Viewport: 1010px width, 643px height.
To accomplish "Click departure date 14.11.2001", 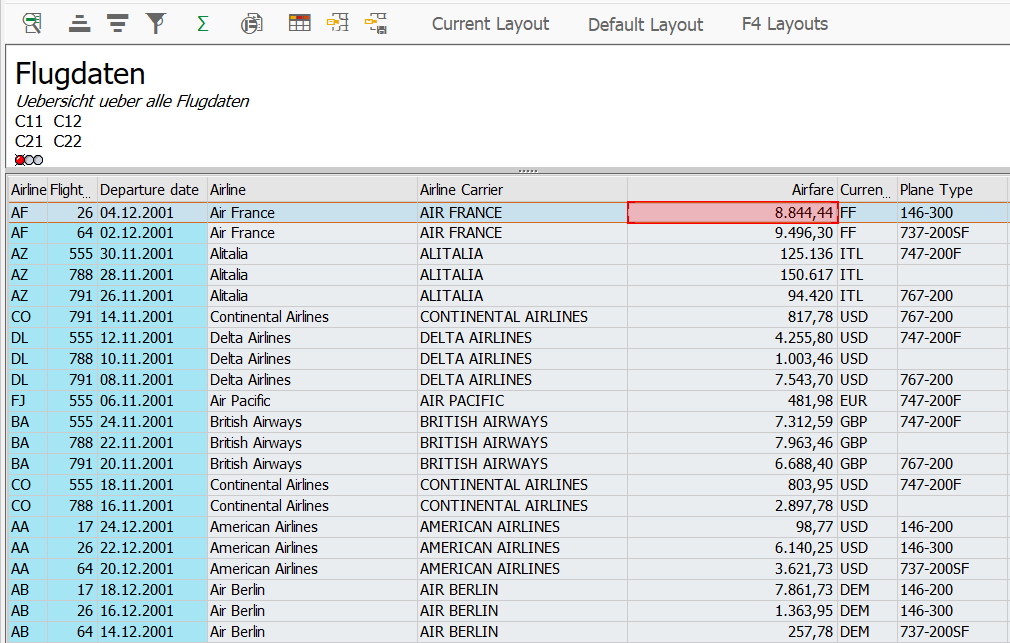I will tap(152, 316).
